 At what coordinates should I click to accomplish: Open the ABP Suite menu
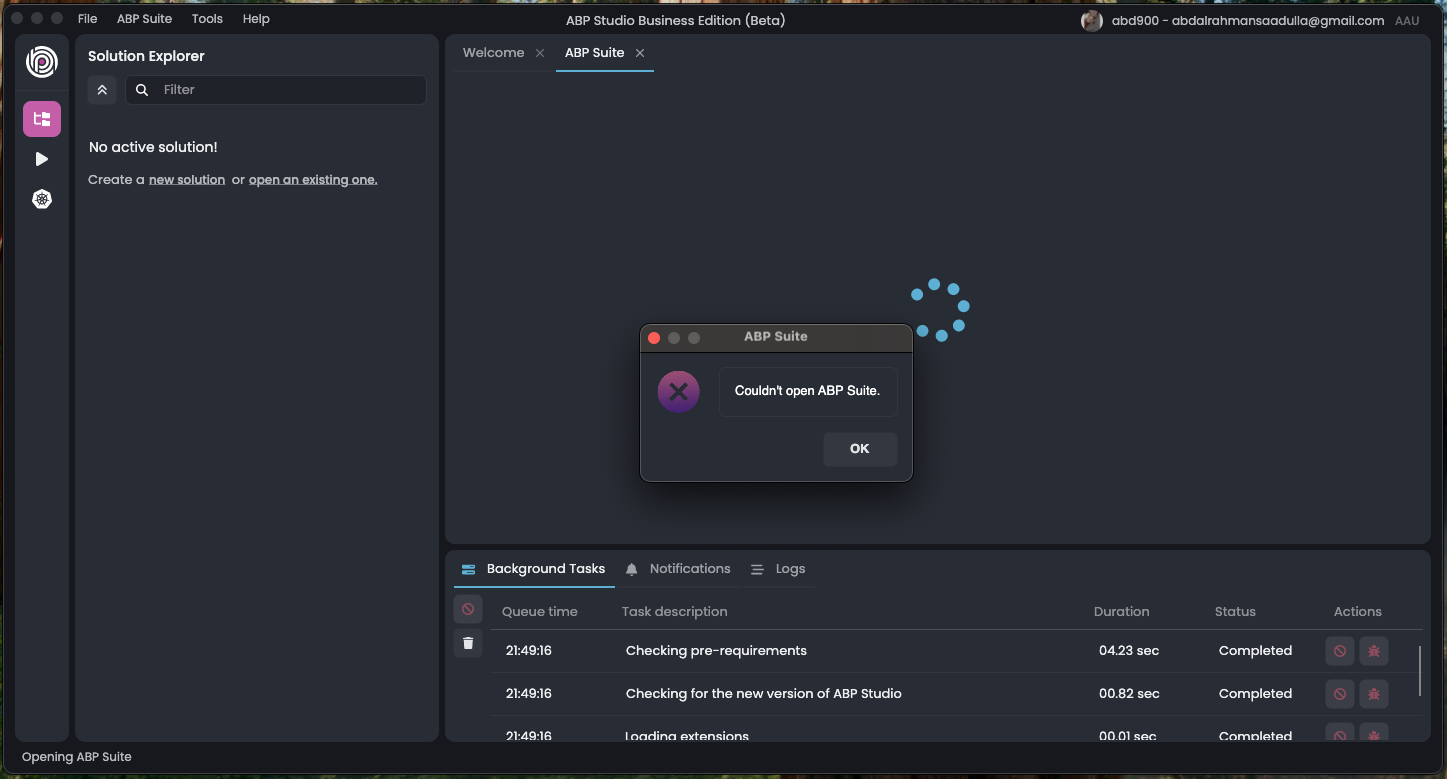144,19
